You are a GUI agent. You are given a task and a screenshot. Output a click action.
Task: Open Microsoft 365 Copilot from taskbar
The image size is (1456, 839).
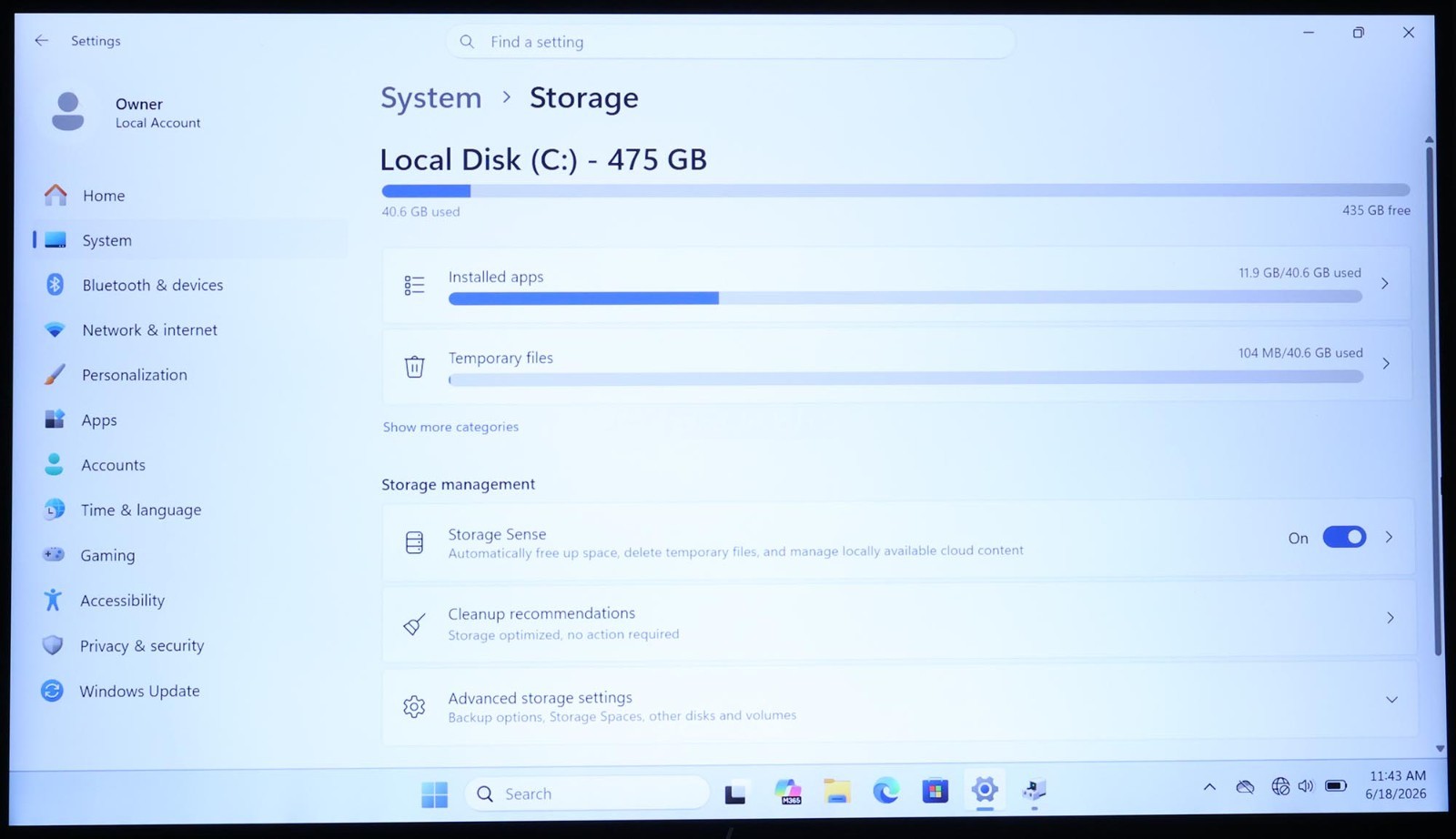click(788, 792)
